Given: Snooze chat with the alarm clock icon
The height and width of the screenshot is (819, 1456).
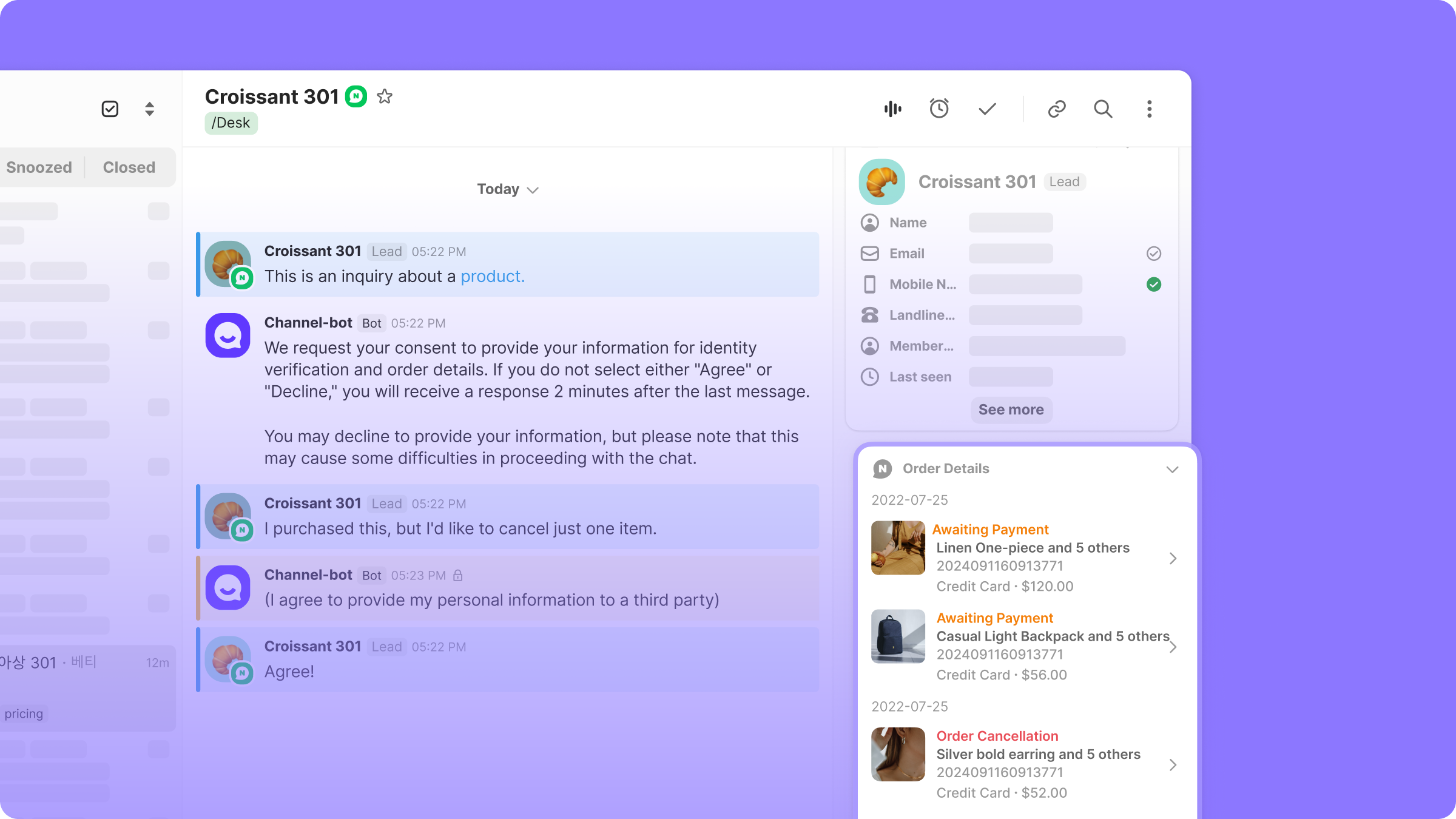Looking at the screenshot, I should click(x=939, y=109).
